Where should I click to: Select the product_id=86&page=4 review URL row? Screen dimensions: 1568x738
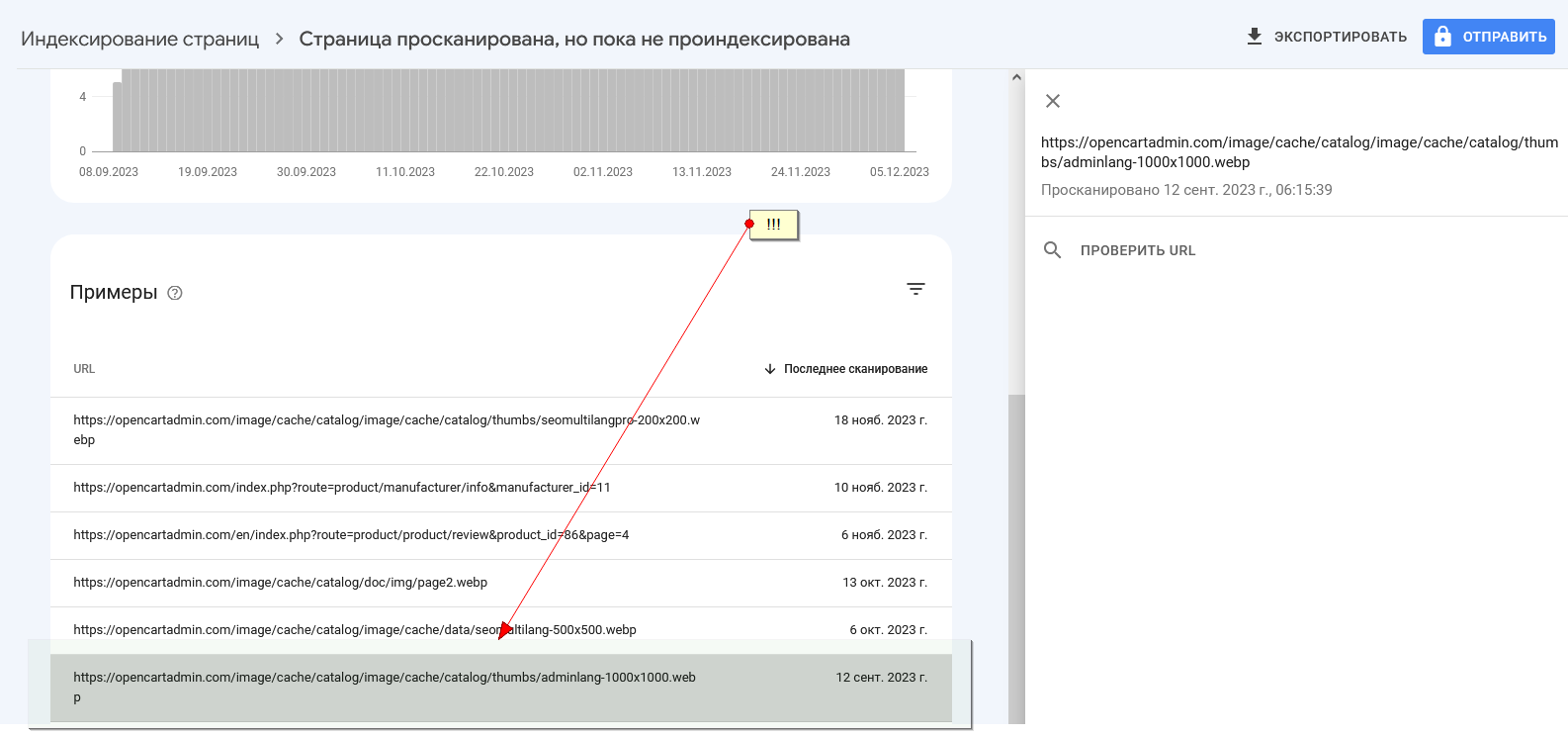(x=501, y=535)
